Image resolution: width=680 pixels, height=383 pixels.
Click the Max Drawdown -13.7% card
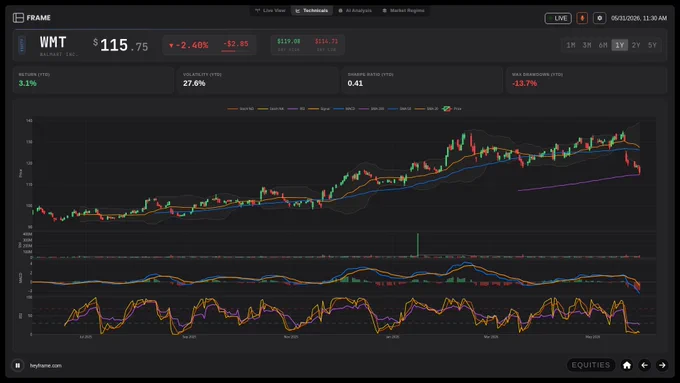click(x=586, y=80)
